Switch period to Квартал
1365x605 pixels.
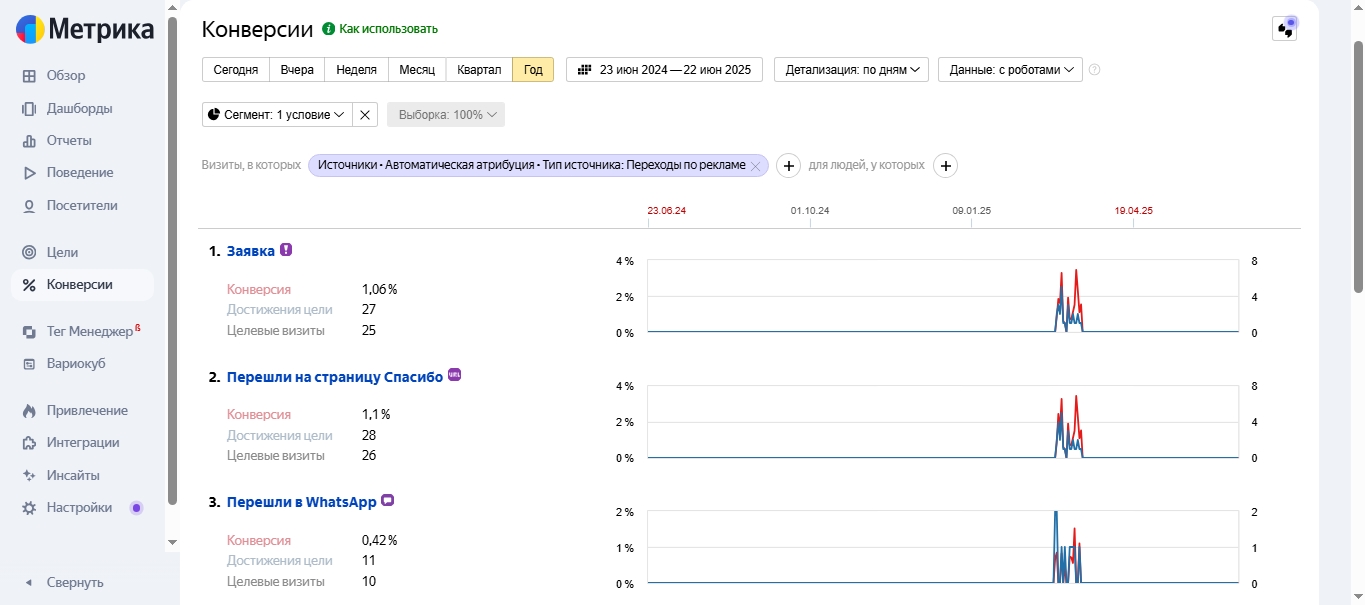tap(479, 70)
